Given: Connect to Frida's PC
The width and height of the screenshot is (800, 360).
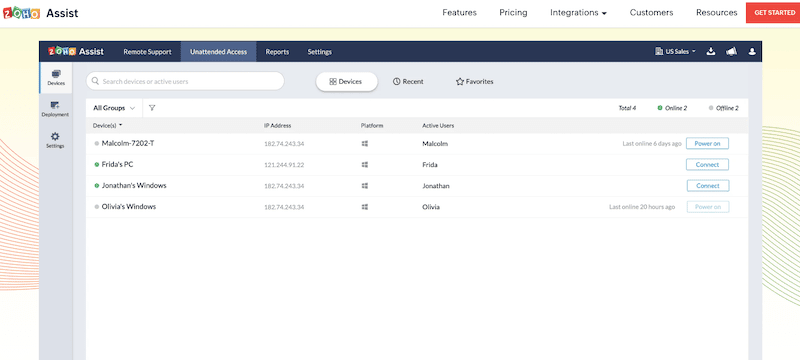Looking at the screenshot, I should coord(708,165).
